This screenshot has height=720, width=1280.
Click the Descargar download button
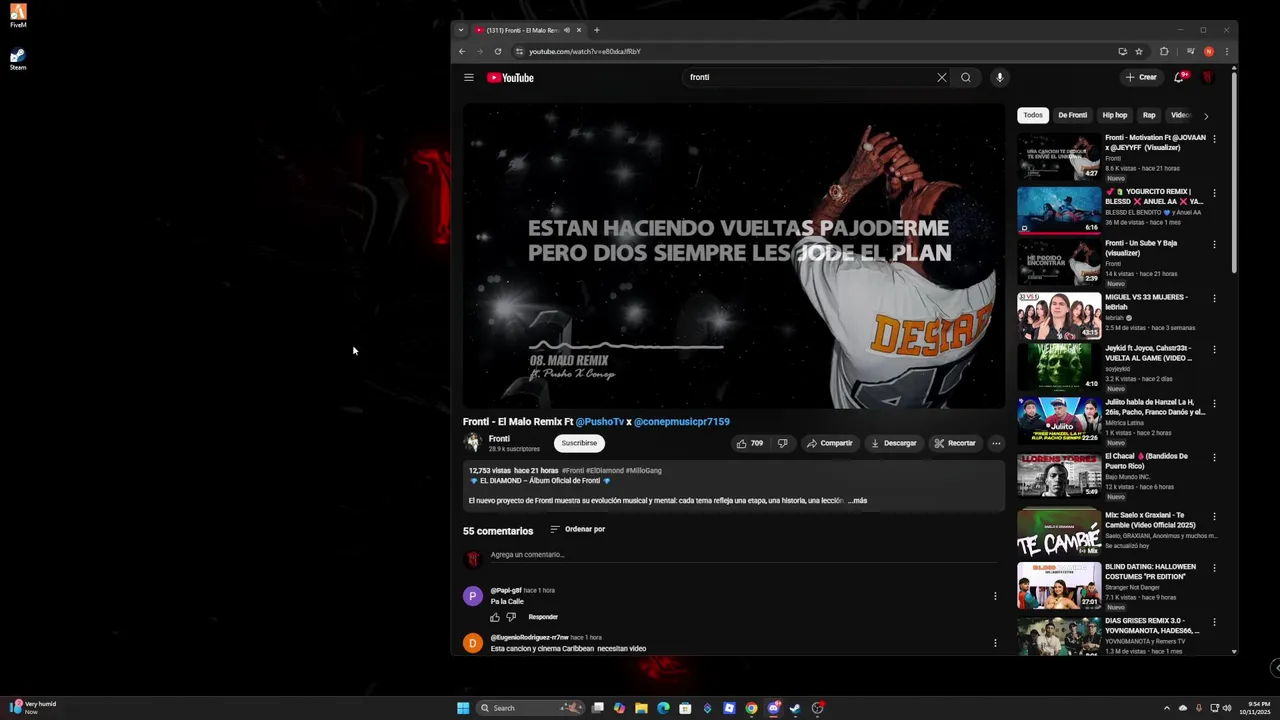click(894, 443)
